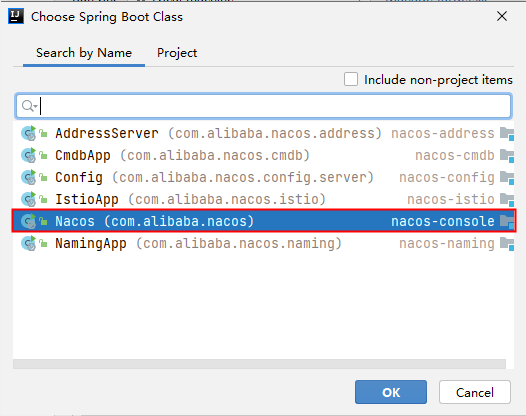This screenshot has height=416, width=526.
Task: Click the CmdbApp runnable class icon
Action: 29,155
